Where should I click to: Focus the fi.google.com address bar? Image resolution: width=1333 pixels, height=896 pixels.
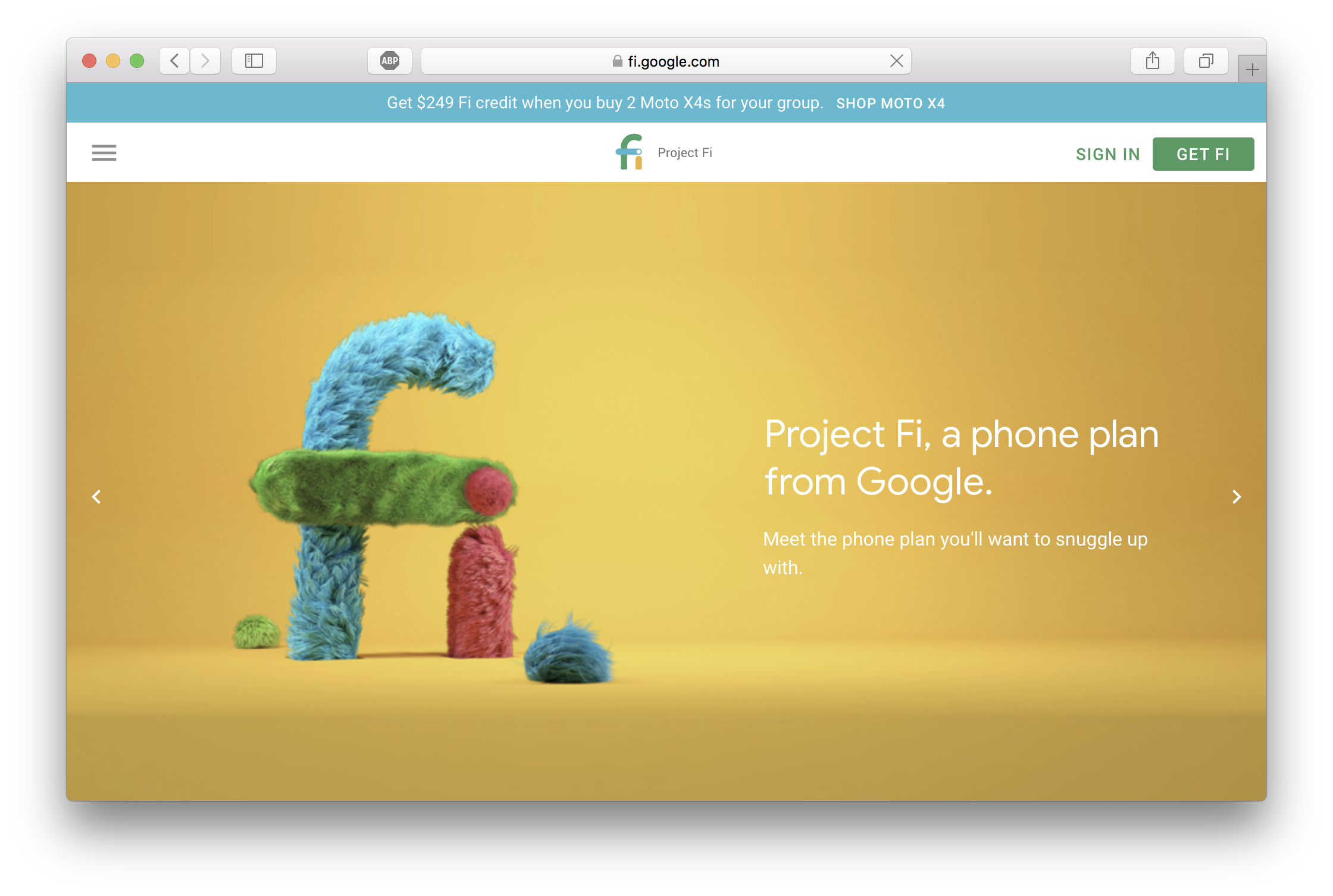coord(666,61)
